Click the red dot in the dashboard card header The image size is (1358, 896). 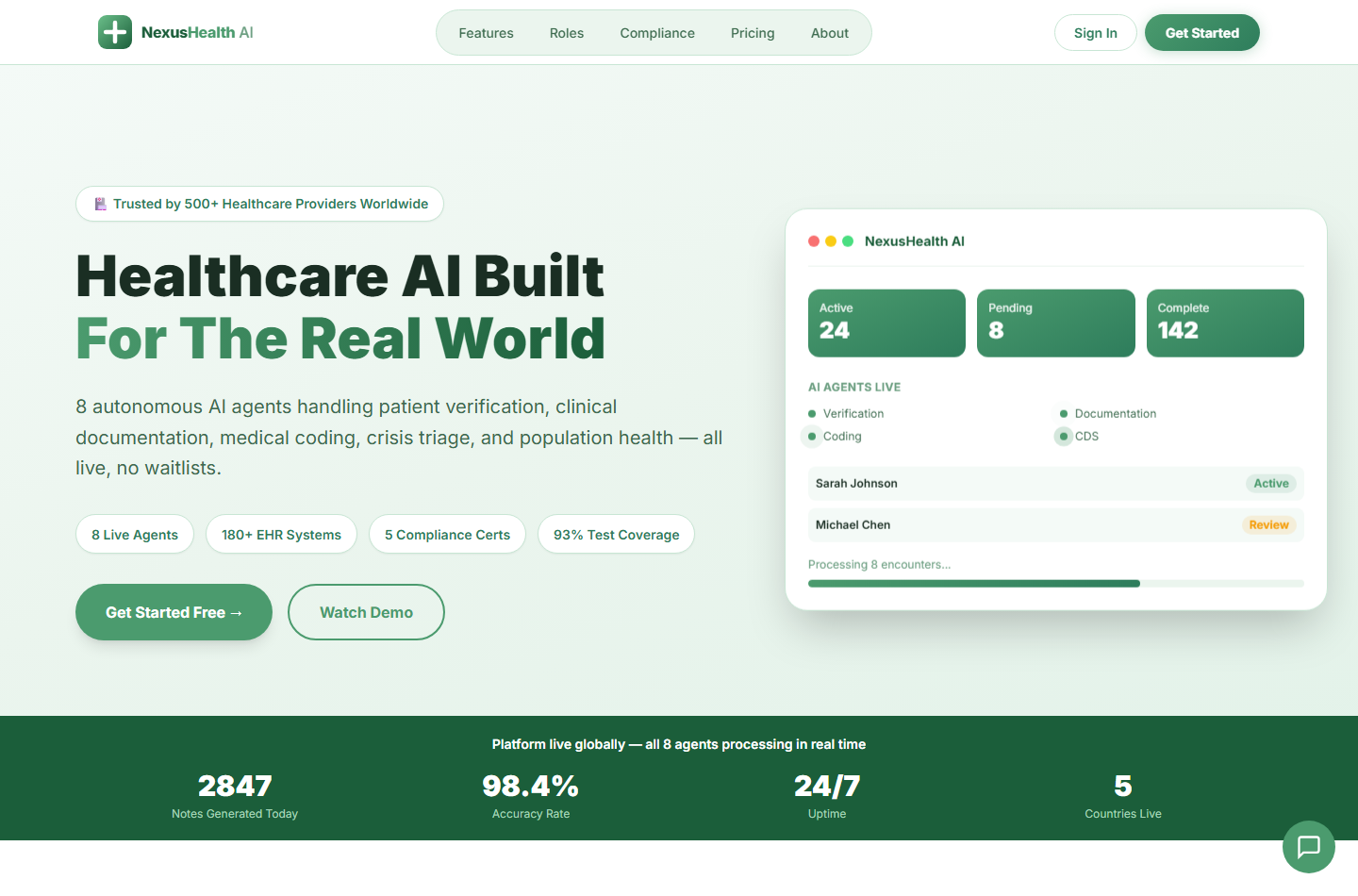[814, 241]
